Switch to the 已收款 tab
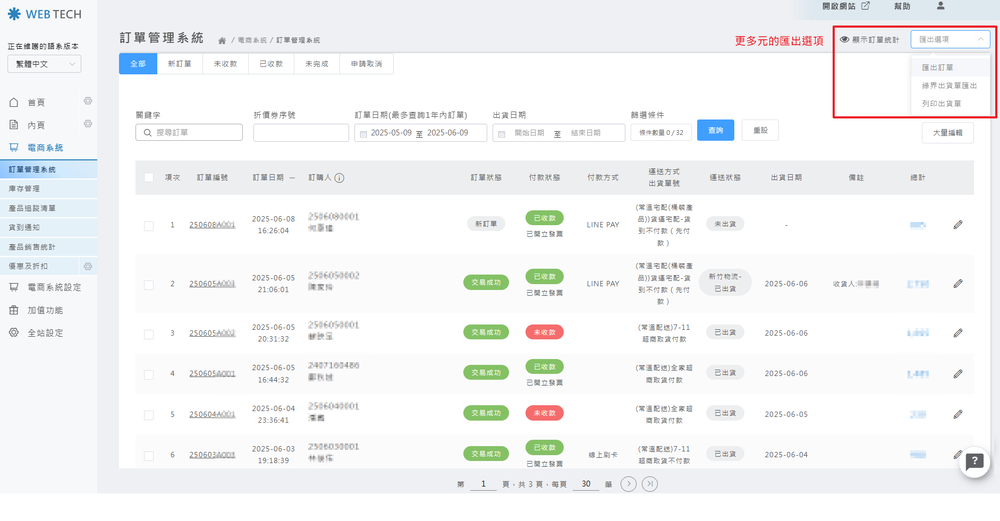The image size is (1000, 521). [272, 64]
